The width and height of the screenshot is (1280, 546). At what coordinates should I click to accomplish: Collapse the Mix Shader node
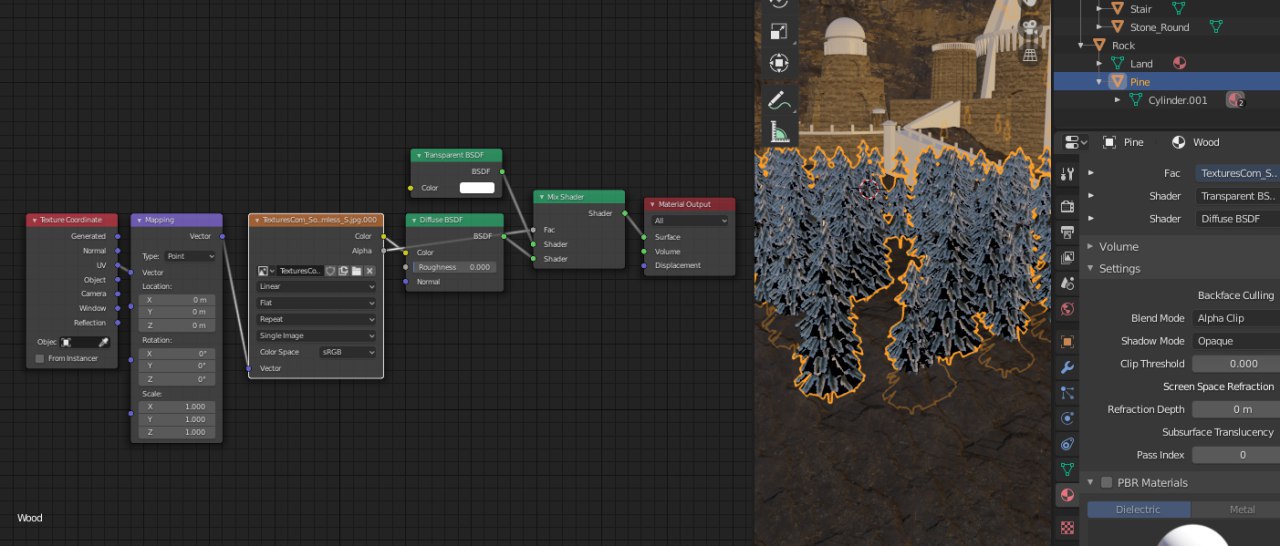tap(540, 197)
